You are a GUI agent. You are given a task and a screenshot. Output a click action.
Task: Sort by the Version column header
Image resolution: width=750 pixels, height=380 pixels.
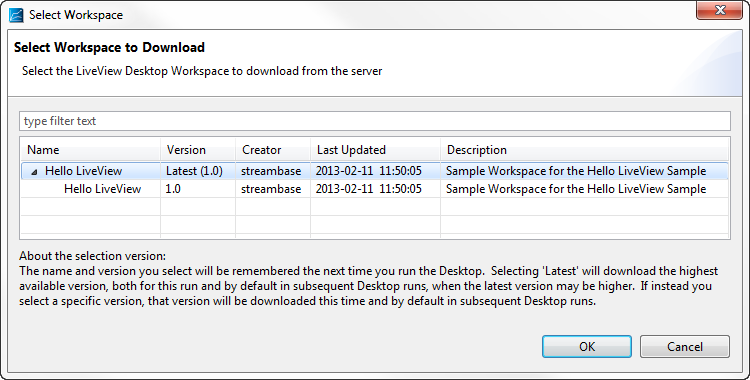[198, 150]
